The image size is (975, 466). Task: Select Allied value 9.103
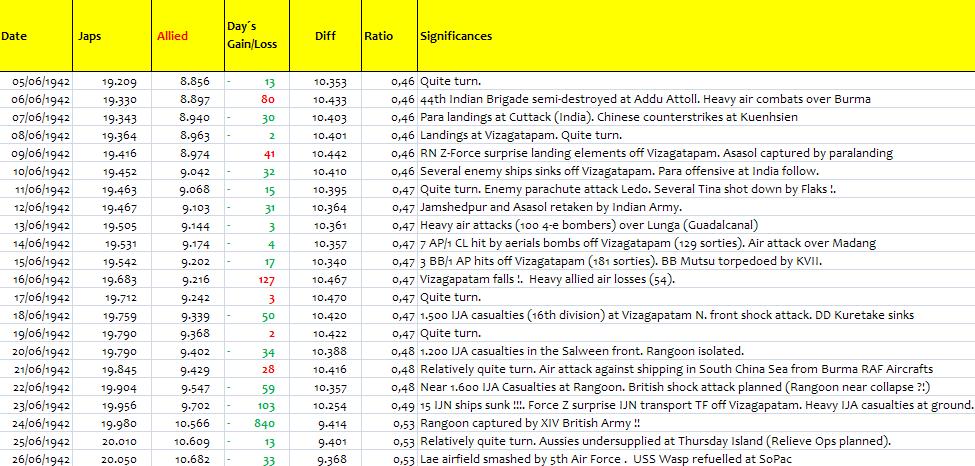[x=188, y=207]
